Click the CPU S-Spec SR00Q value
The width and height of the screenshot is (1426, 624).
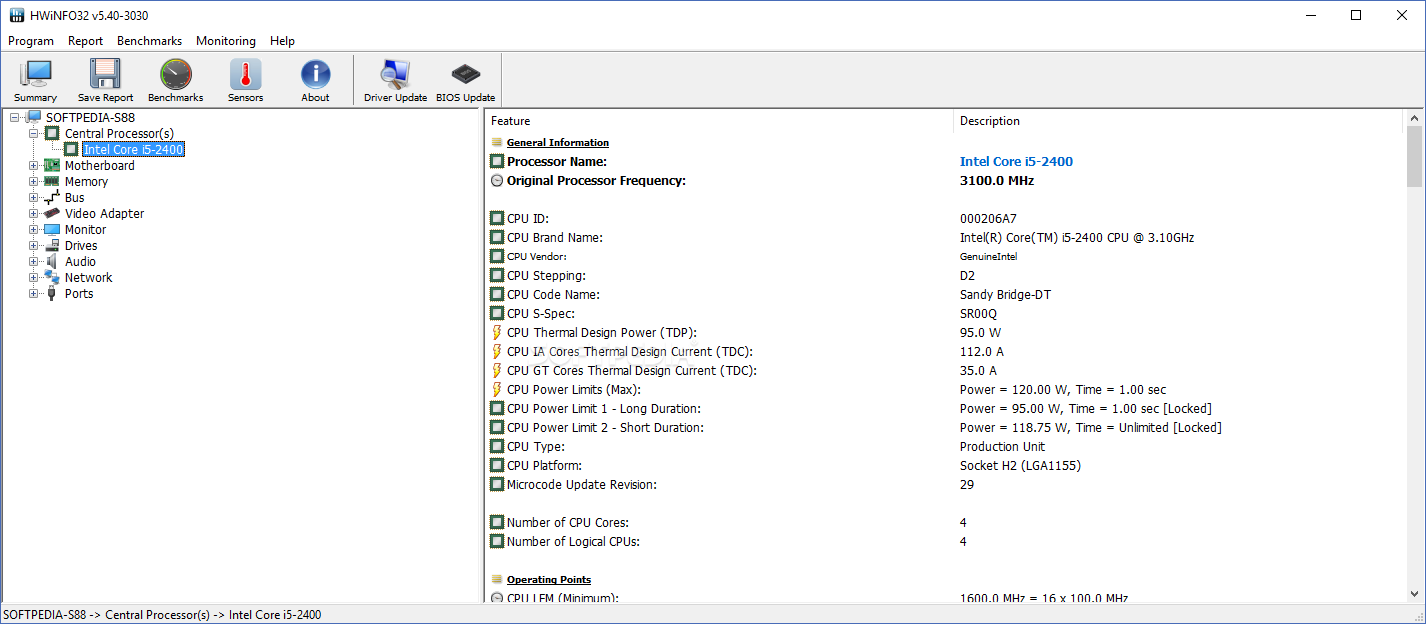coord(980,313)
